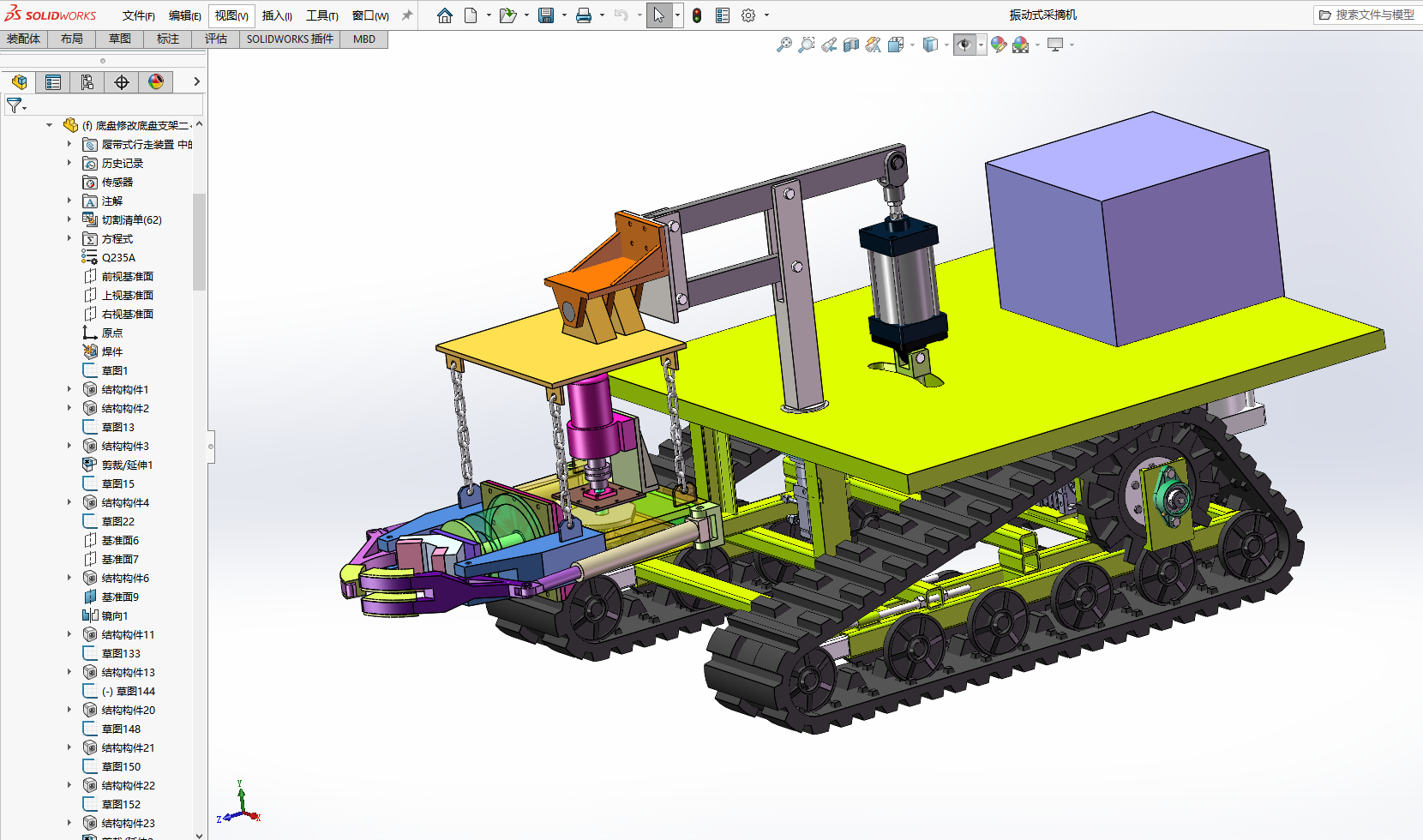Image resolution: width=1423 pixels, height=840 pixels.
Task: Open the 文件(F) menu
Action: (x=138, y=15)
